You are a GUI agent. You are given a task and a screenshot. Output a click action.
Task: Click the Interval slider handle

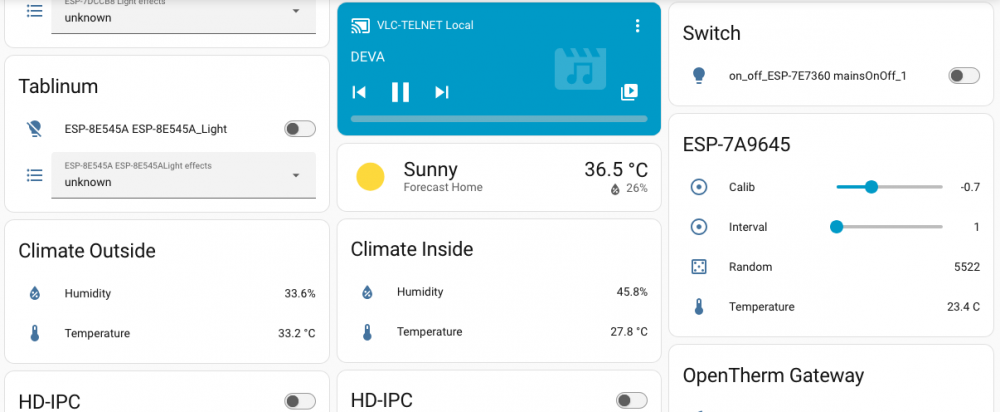click(x=836, y=226)
